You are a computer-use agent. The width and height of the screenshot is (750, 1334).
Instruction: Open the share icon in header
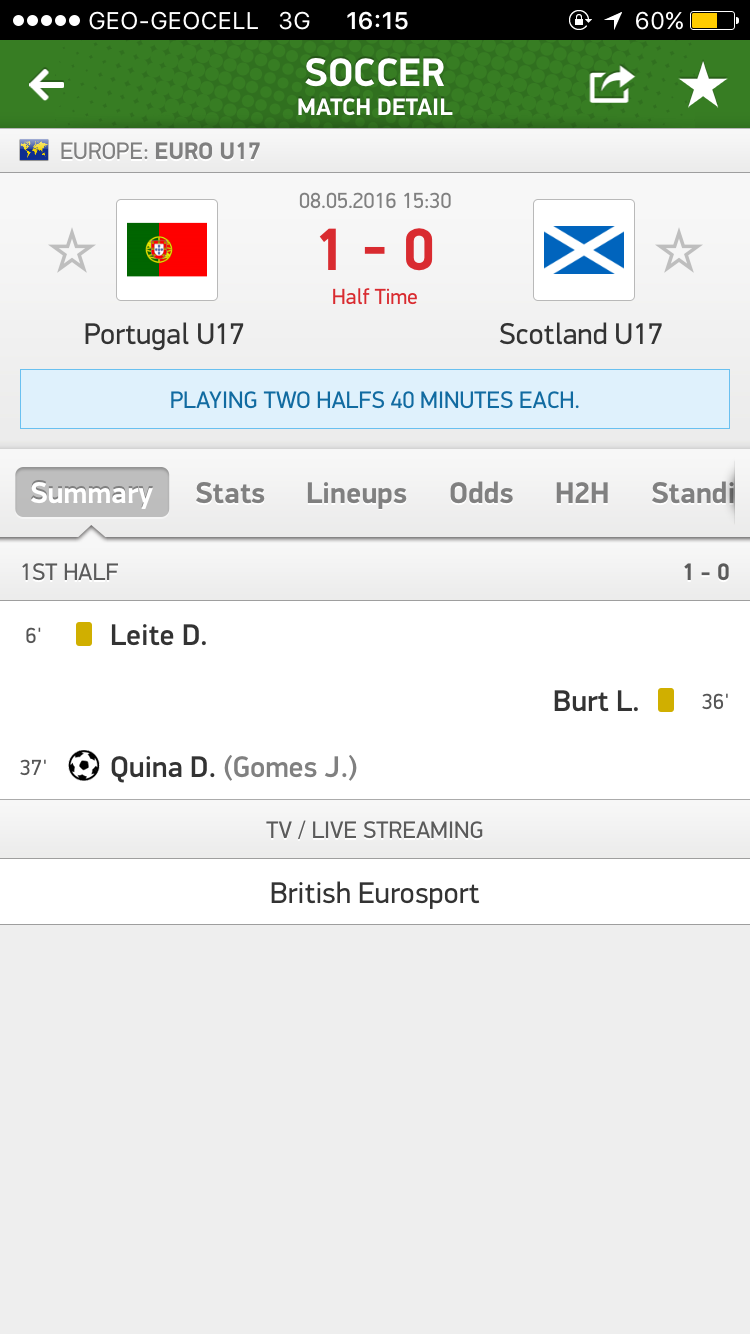click(x=611, y=86)
